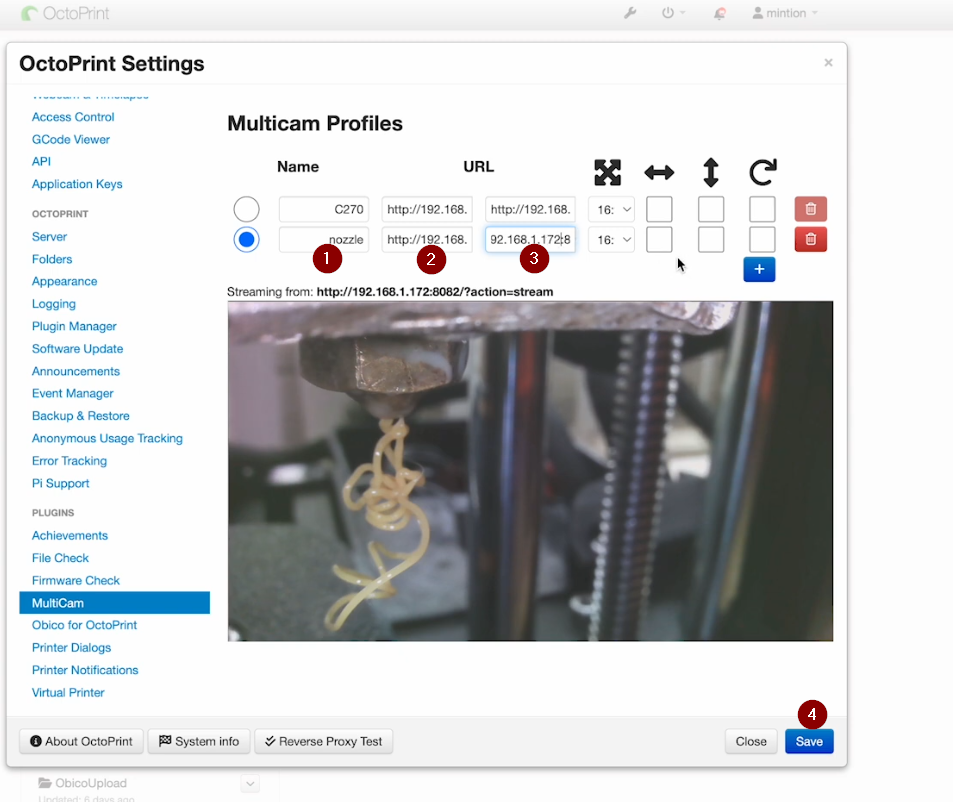Open API settings
The height and width of the screenshot is (802, 953).
click(x=41, y=161)
